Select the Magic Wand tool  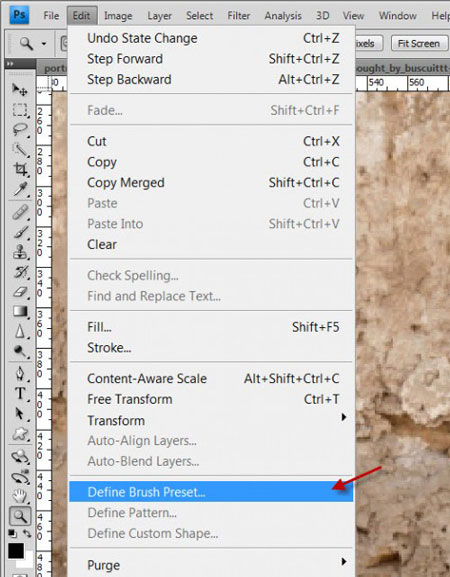point(20,149)
